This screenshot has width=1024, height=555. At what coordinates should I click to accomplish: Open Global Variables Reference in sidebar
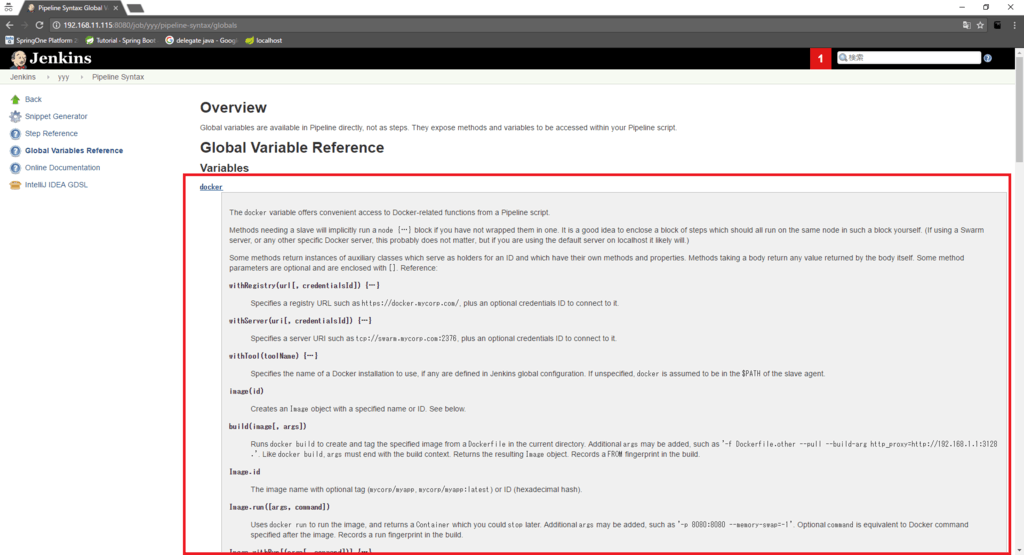click(74, 150)
